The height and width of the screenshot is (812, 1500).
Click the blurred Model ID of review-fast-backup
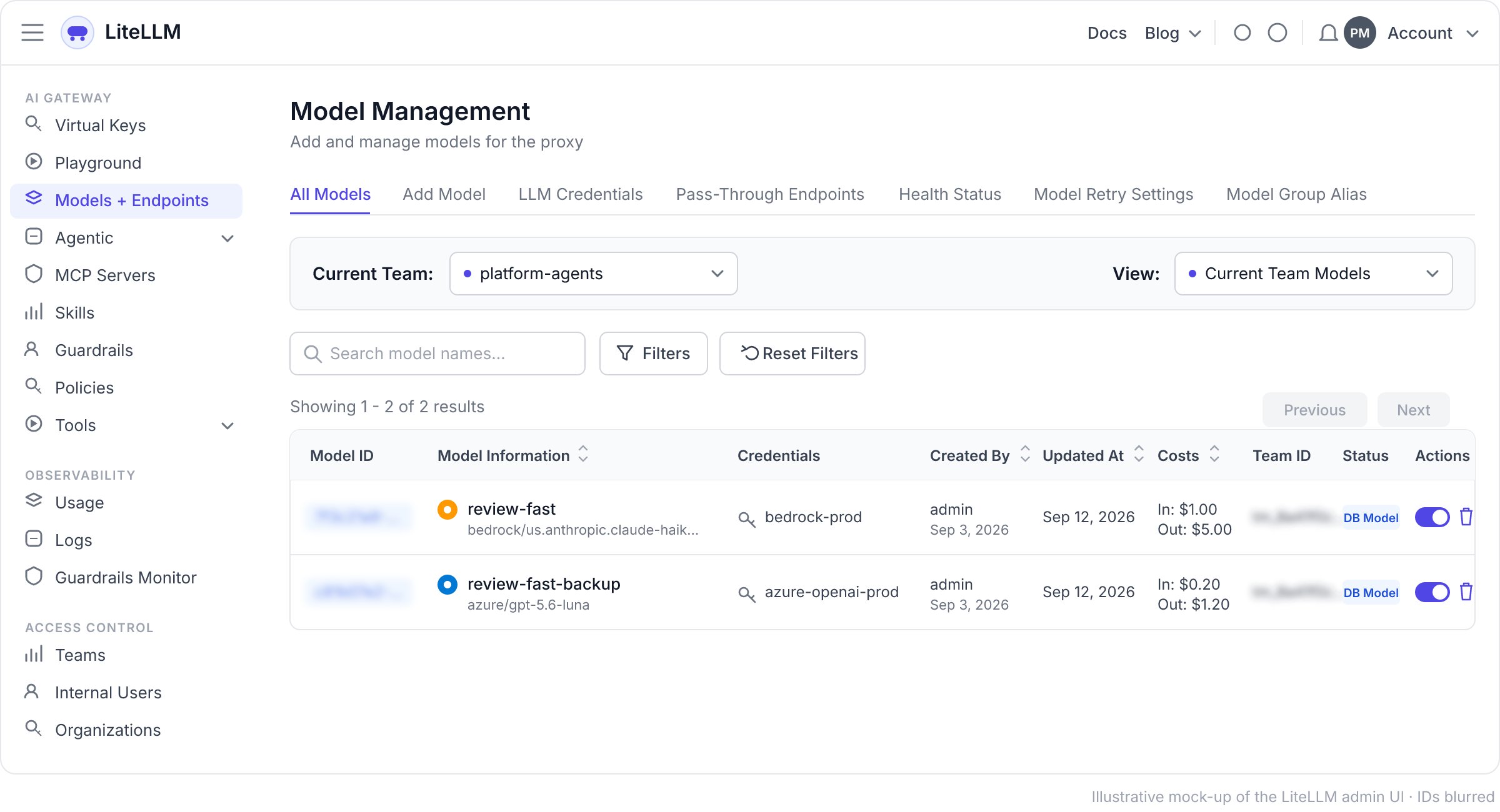coord(359,592)
